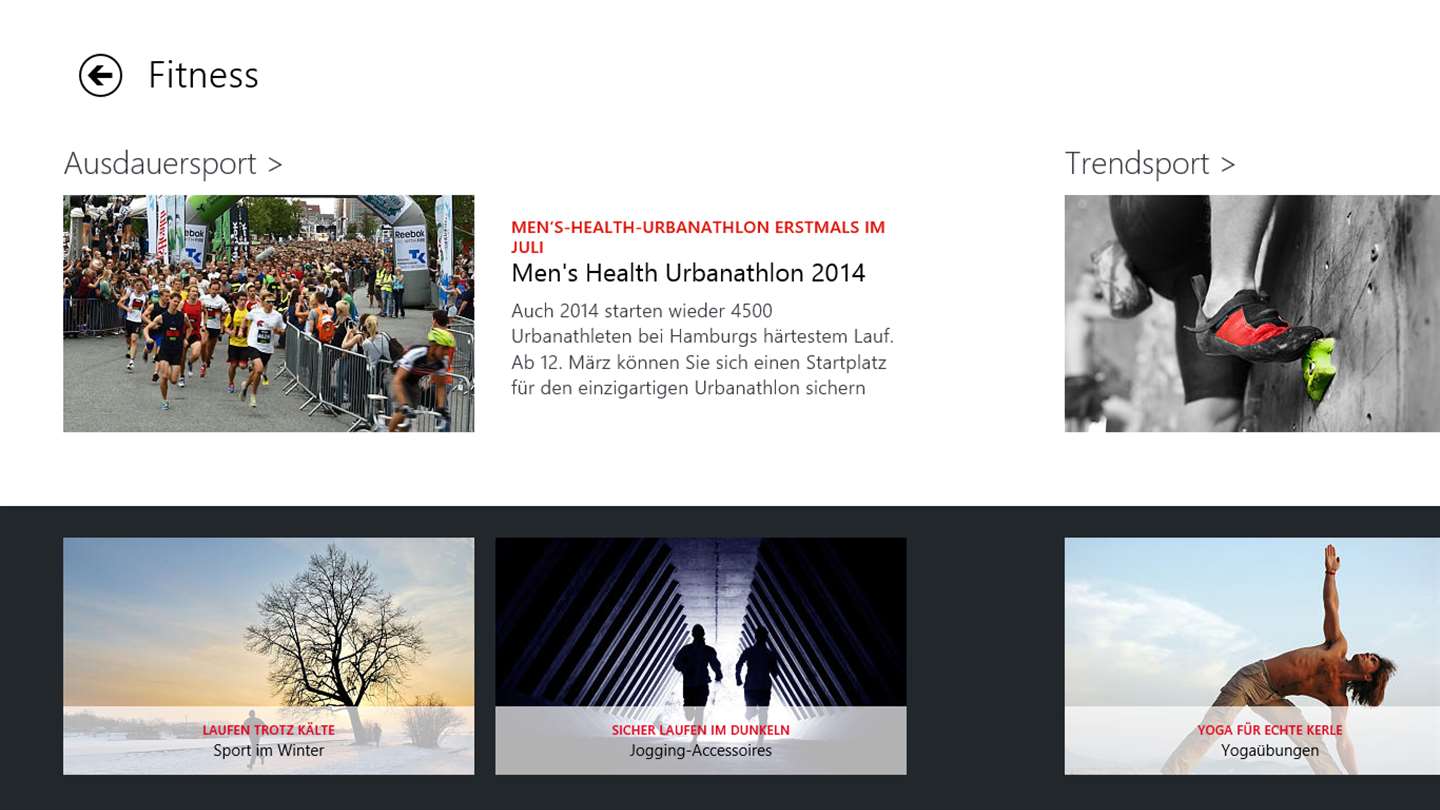The image size is (1440, 810).
Task: Open the climbing shoe Trendsport image
Action: point(1252,313)
